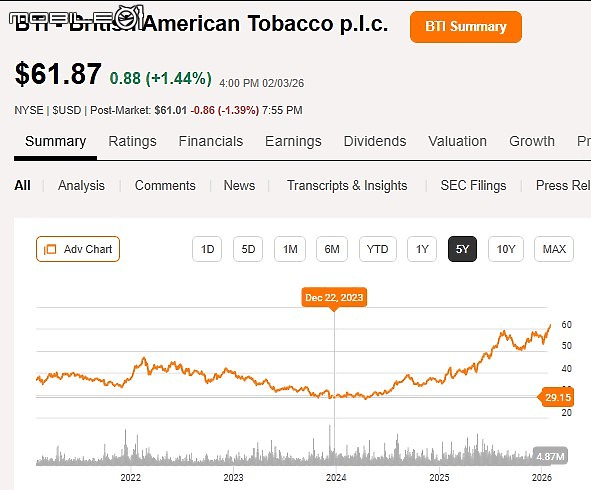Click the 29.15 price label on chart
591x490 pixels.
pyautogui.click(x=557, y=397)
